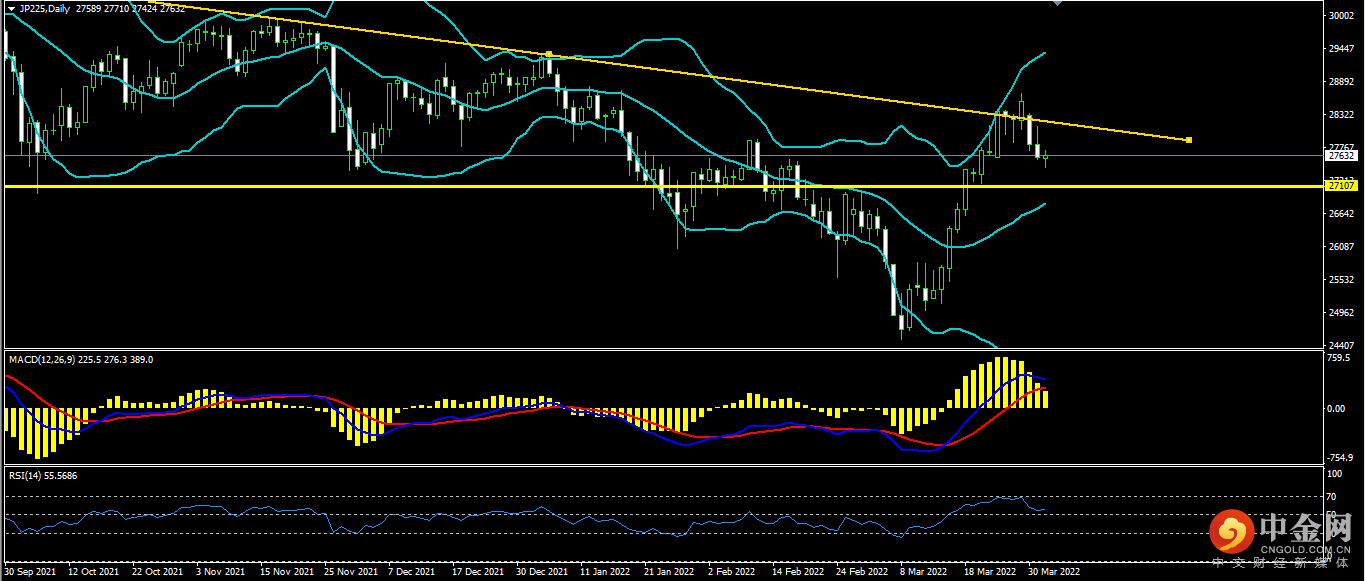Viewport: 1366px width, 581px height.
Task: Click the 15 Nov 2021 date label
Action: click(x=286, y=573)
